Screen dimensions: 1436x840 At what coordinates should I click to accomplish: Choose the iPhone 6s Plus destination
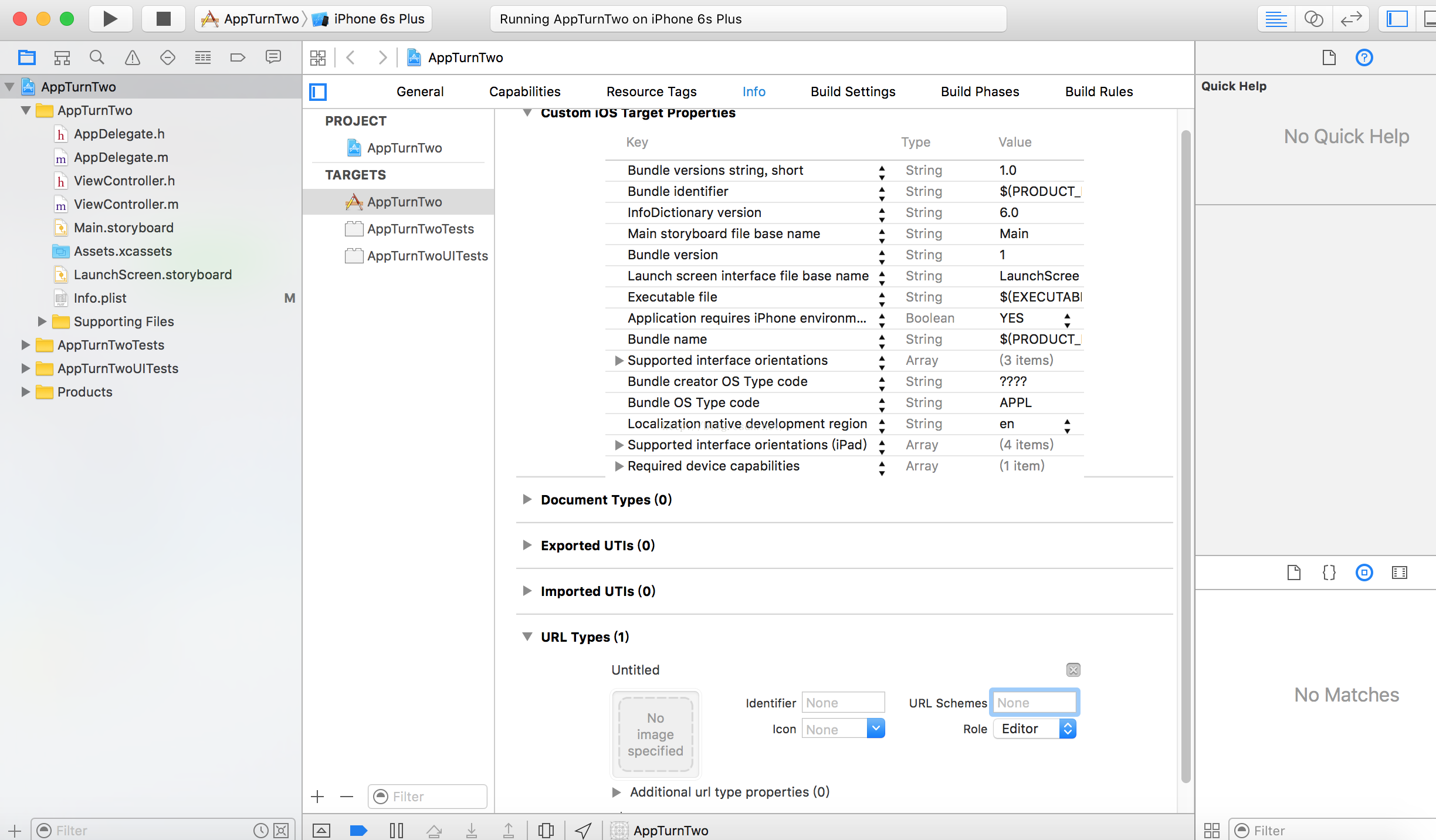pos(369,19)
